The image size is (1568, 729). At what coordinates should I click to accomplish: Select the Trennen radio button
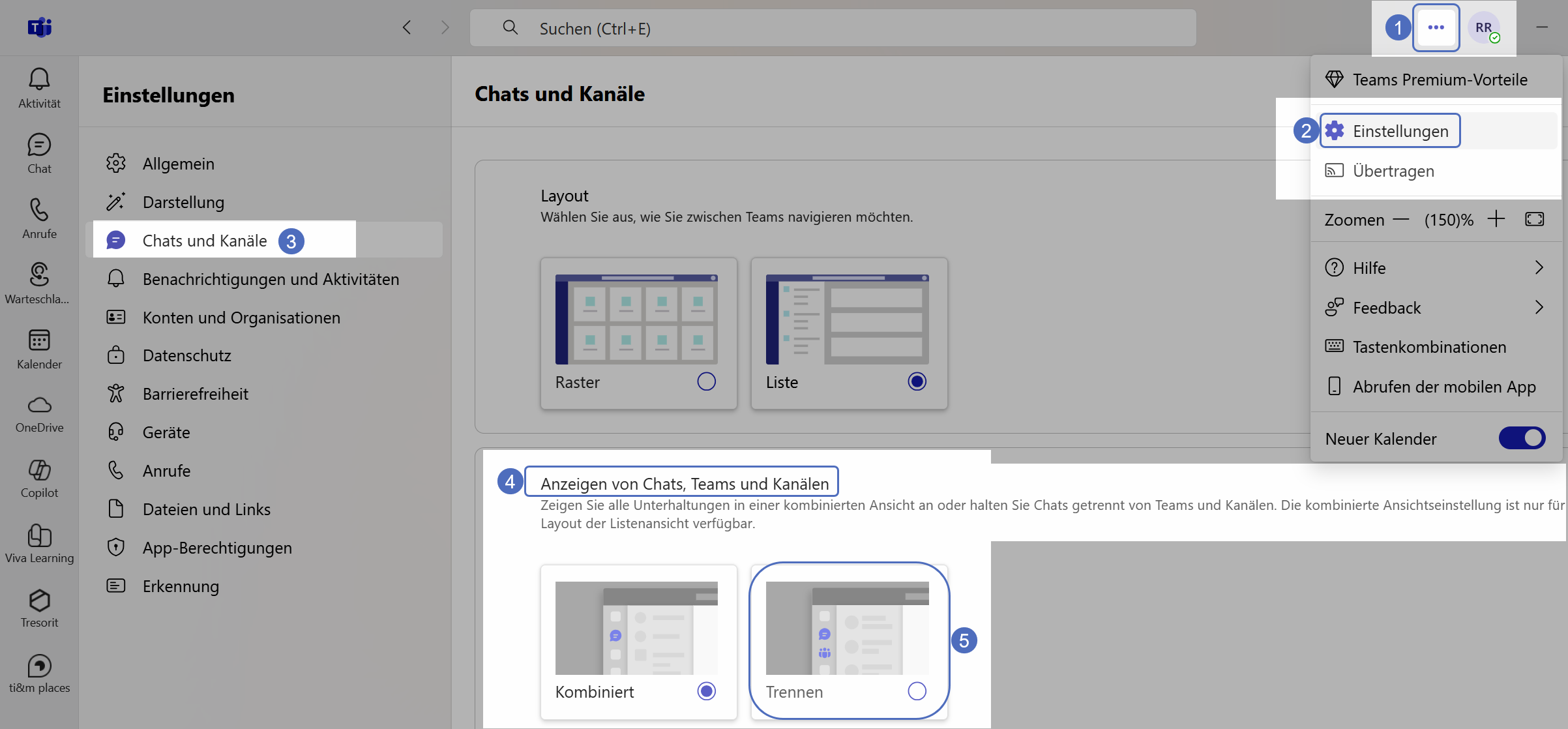[917, 691]
